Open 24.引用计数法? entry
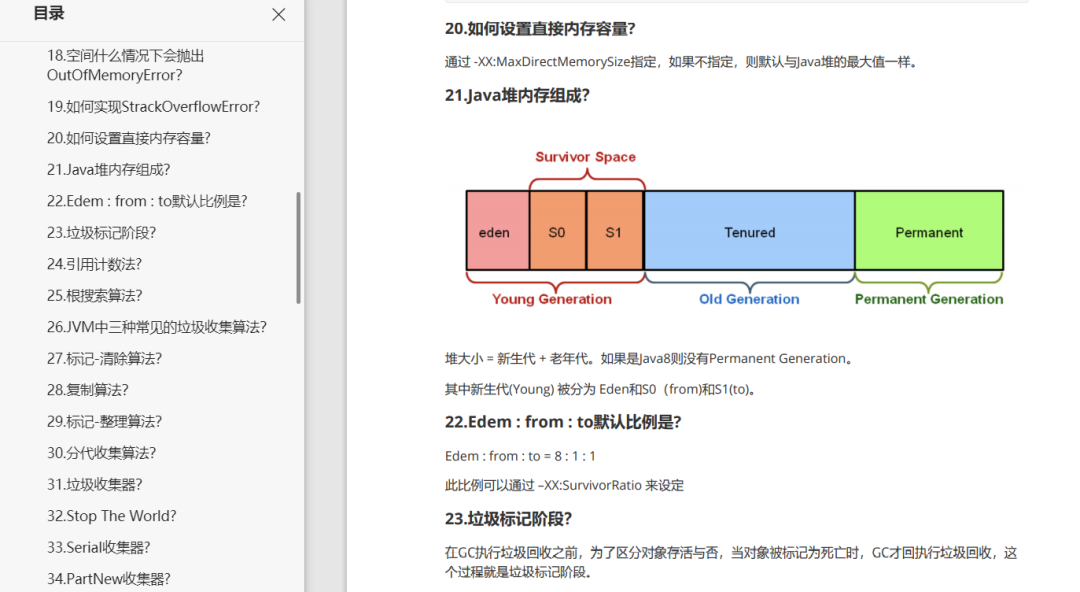This screenshot has width=1080, height=592. click(94, 265)
